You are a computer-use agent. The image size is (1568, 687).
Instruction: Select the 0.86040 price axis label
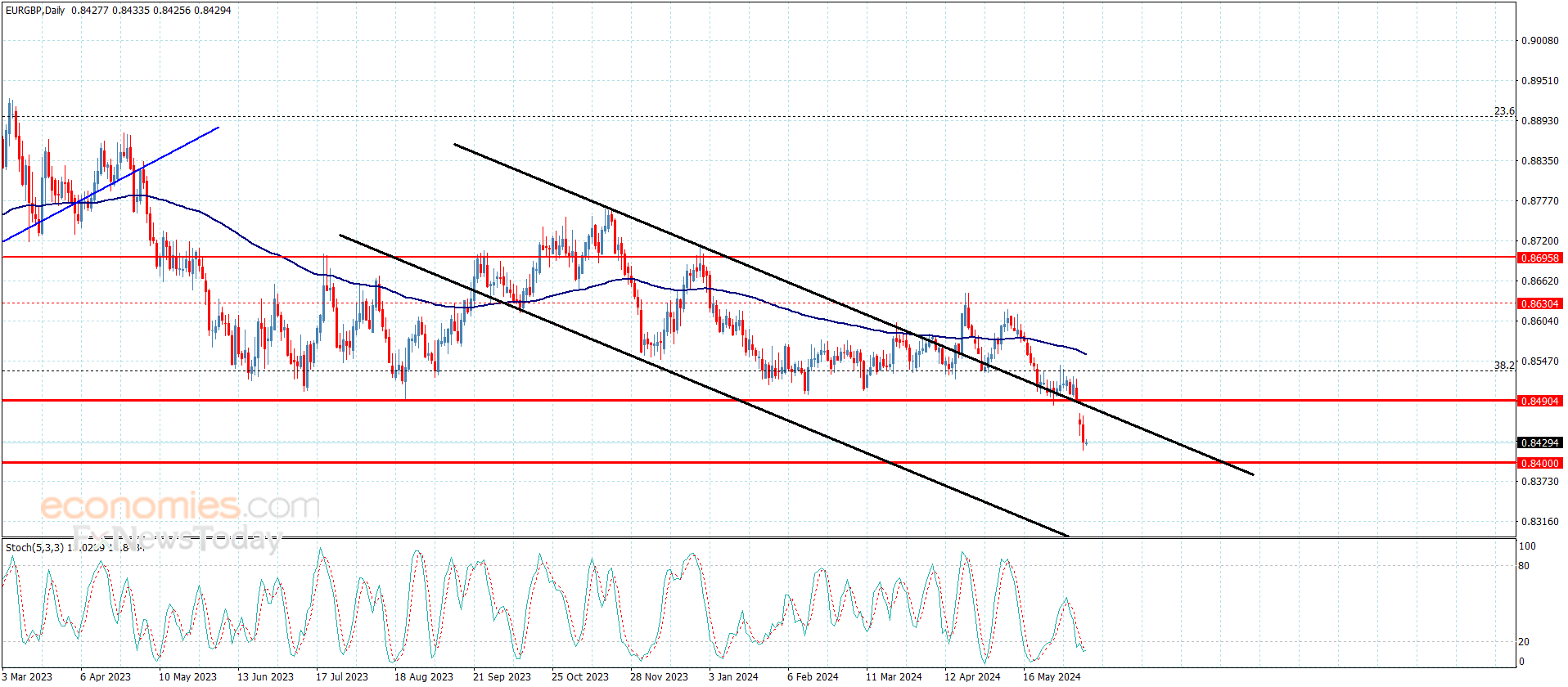[x=1539, y=321]
